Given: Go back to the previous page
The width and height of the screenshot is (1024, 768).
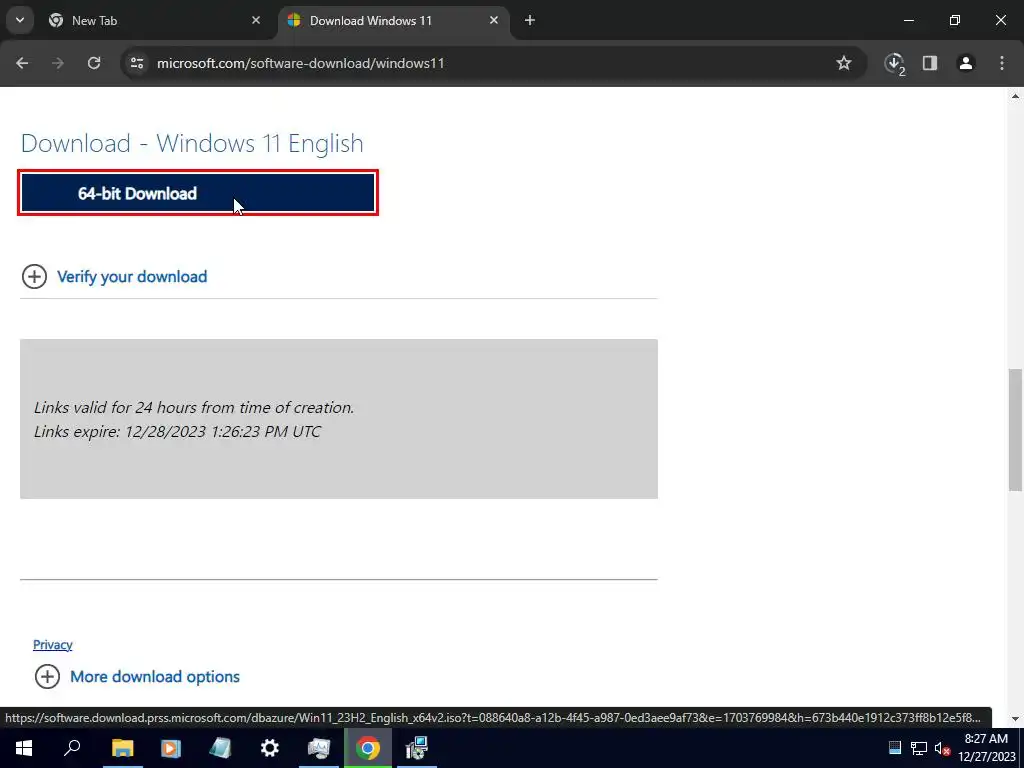Looking at the screenshot, I should 22,63.
